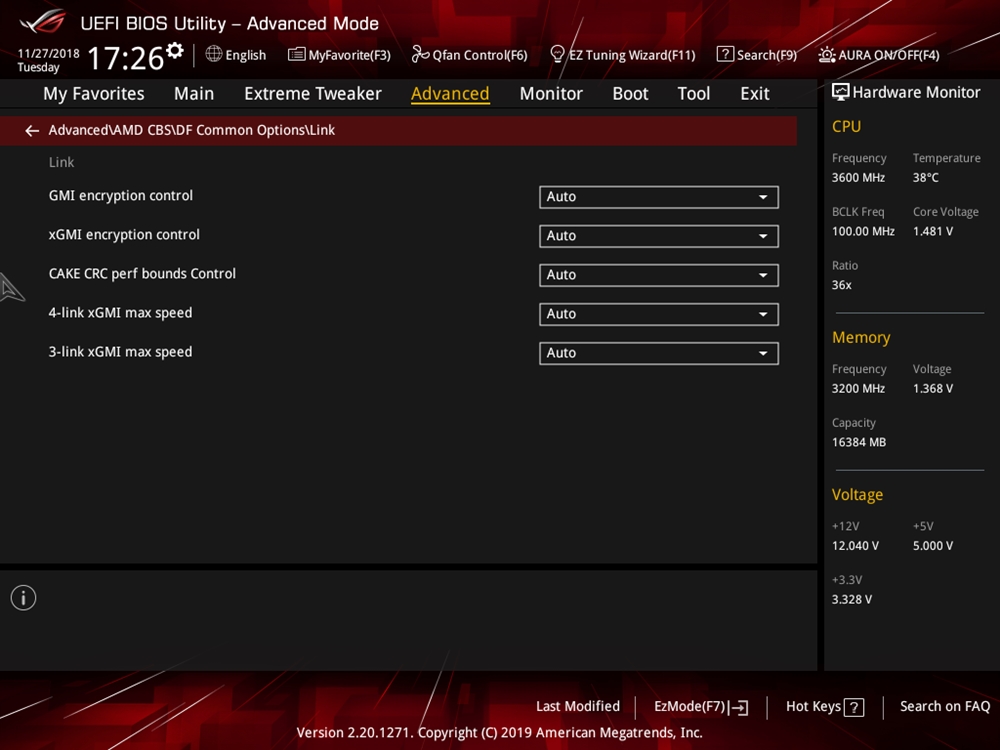The image size is (1000, 750).
Task: Switch to My Favorites tab
Action: click(x=94, y=94)
